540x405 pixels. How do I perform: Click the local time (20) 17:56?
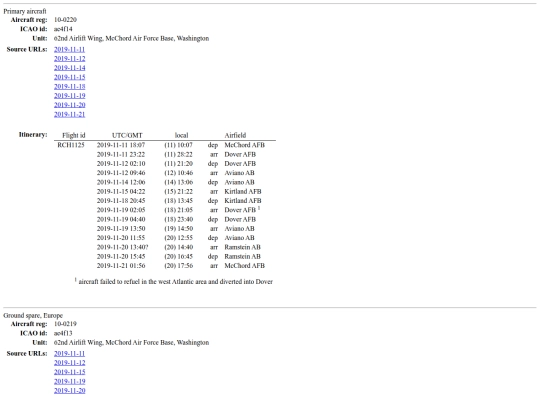click(178, 266)
